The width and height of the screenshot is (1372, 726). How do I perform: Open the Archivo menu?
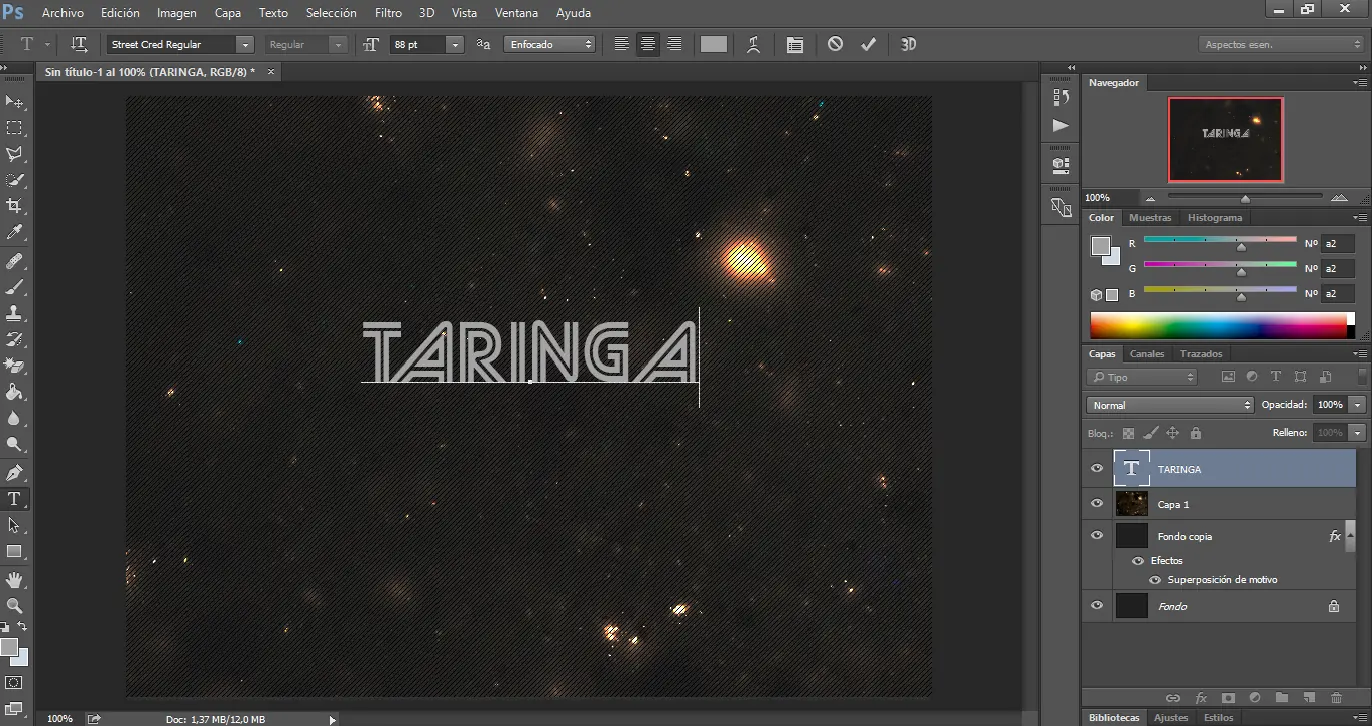[x=63, y=13]
